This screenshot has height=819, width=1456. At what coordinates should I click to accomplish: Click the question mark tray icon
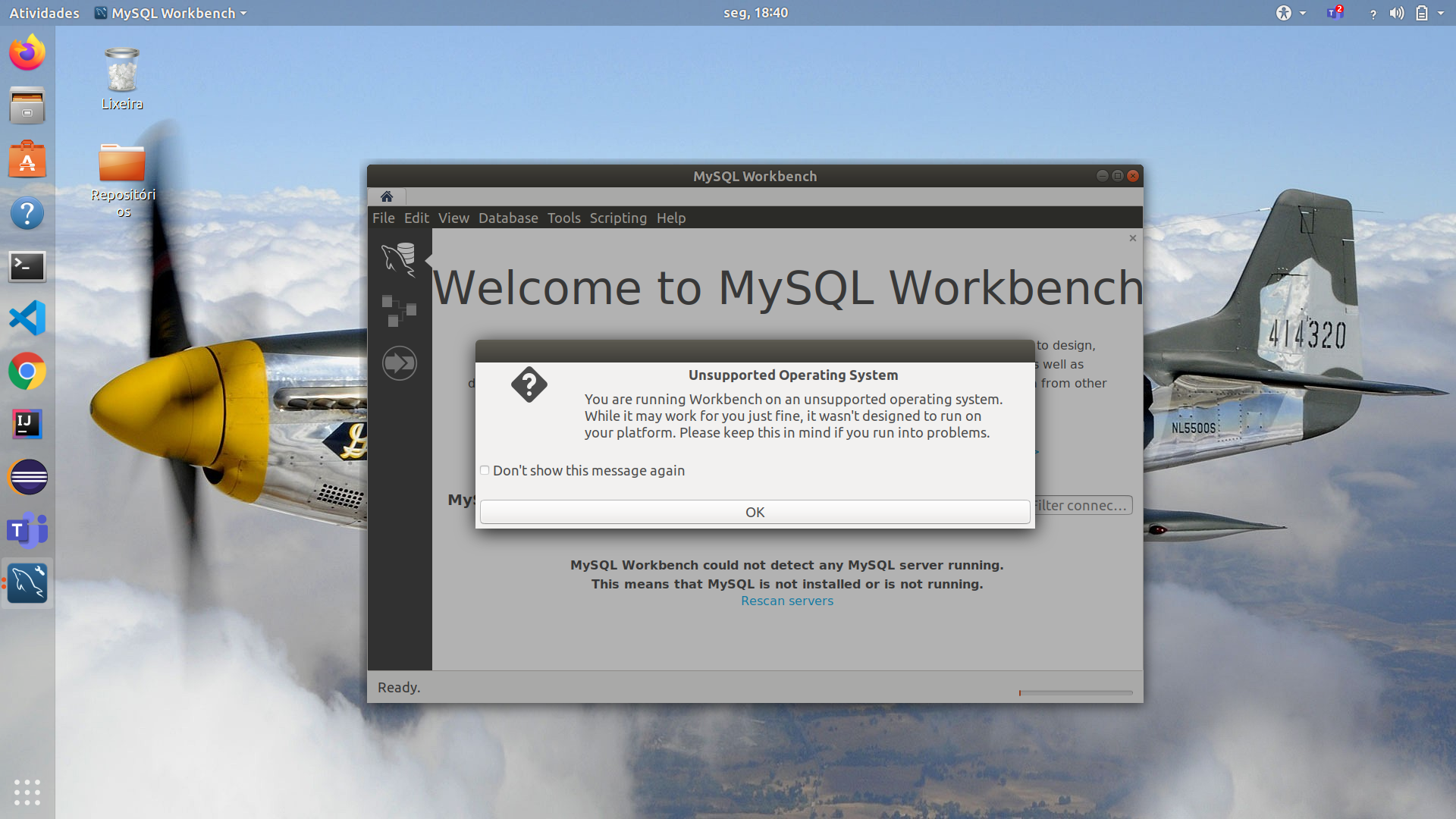tap(1373, 14)
